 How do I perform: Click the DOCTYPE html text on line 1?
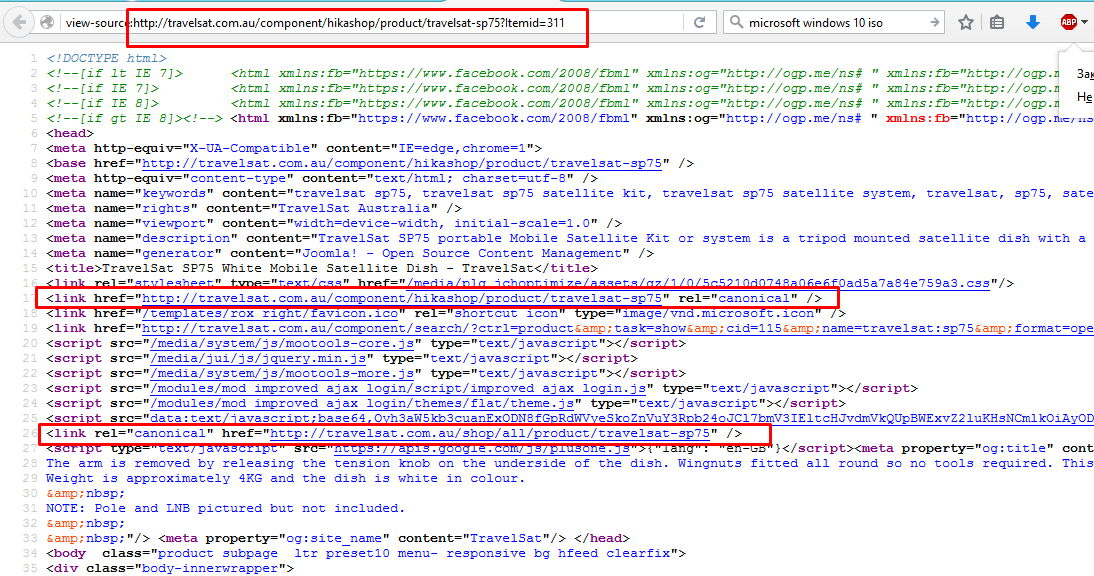pos(107,59)
